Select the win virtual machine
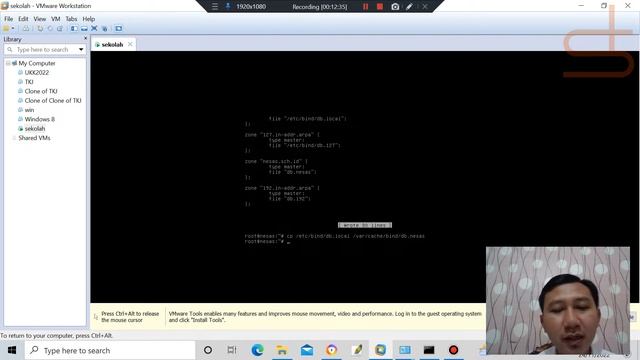 click(29, 110)
